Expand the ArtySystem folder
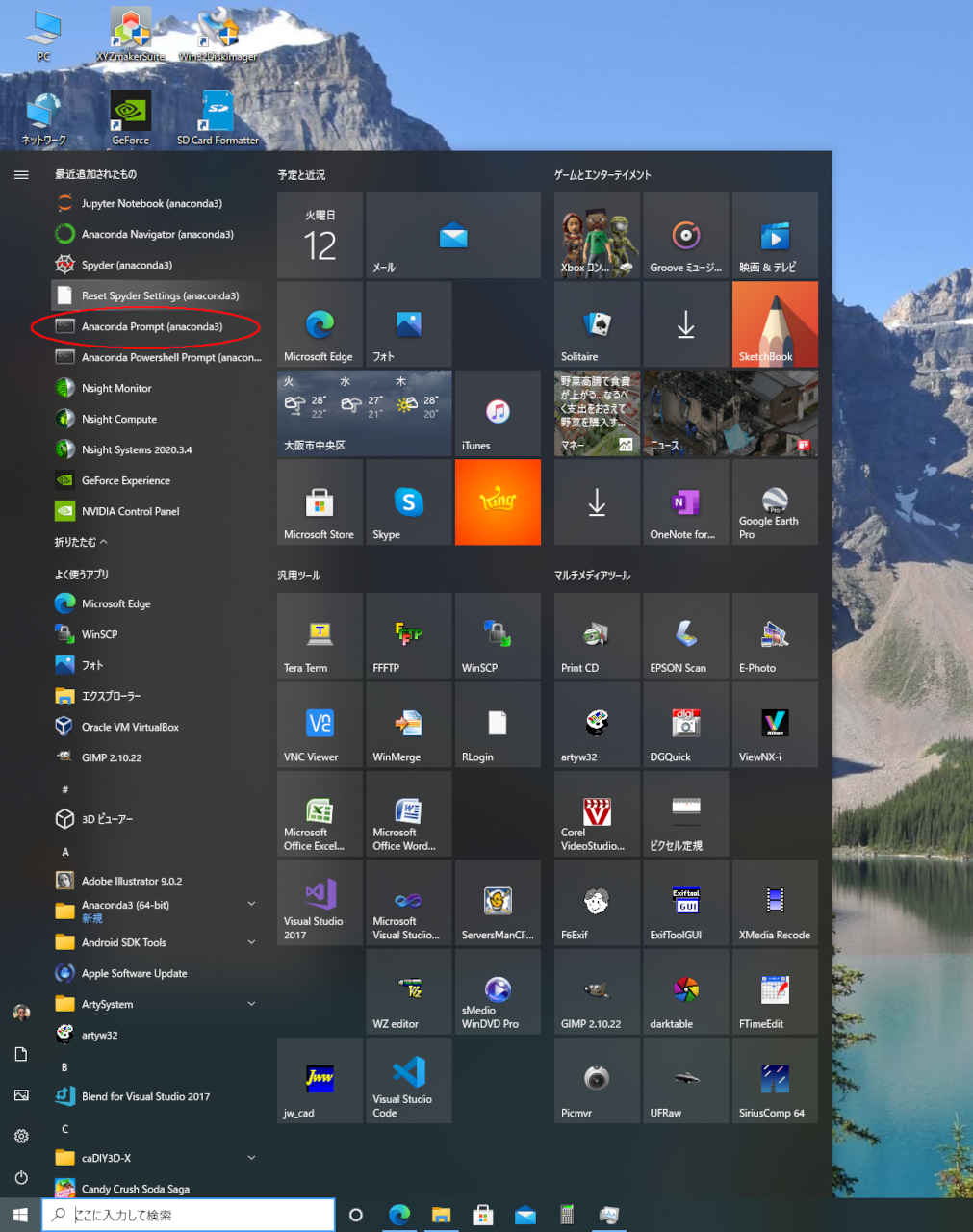Viewport: 973px width, 1232px height. click(156, 1004)
